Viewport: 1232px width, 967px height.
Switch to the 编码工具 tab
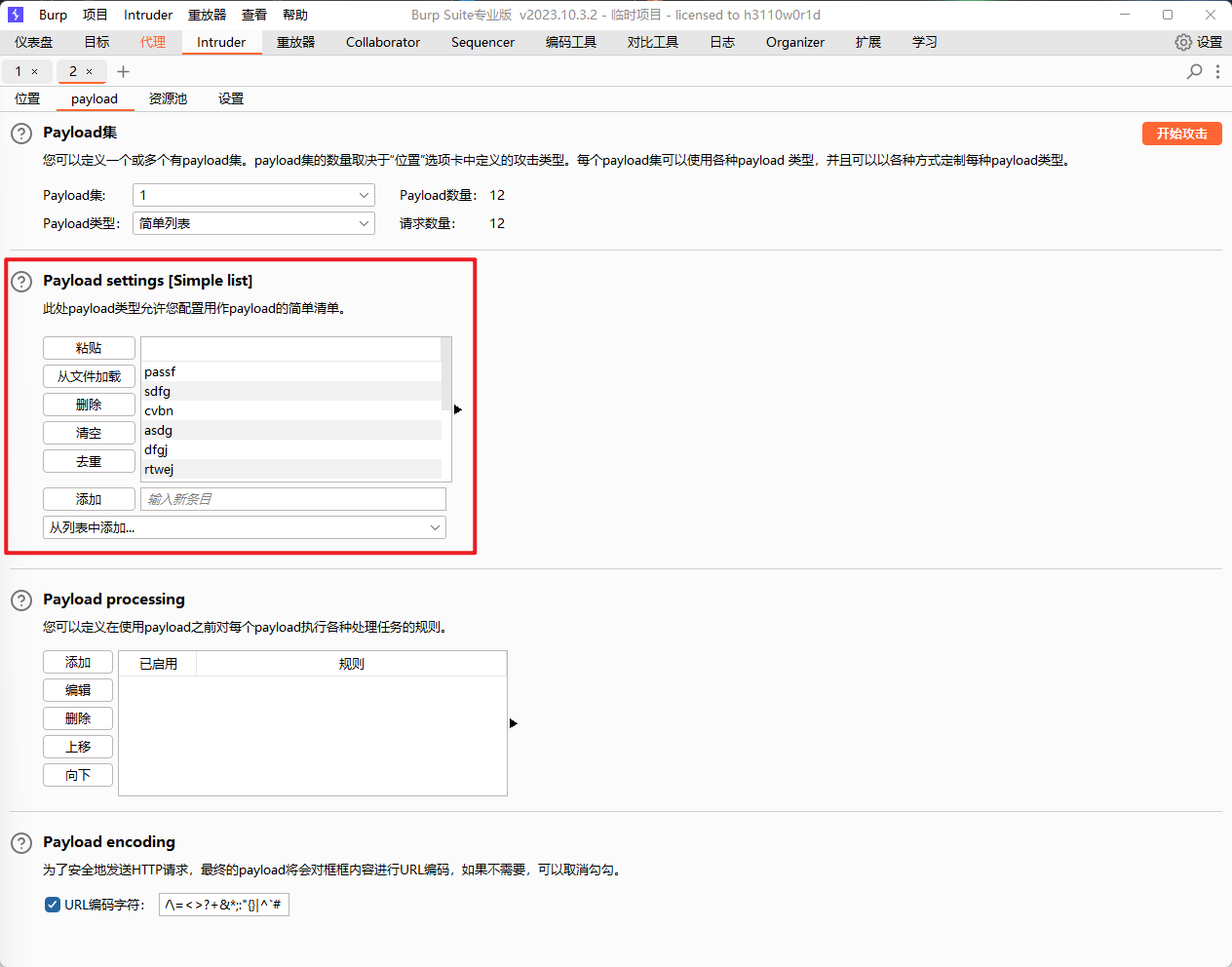(x=571, y=42)
